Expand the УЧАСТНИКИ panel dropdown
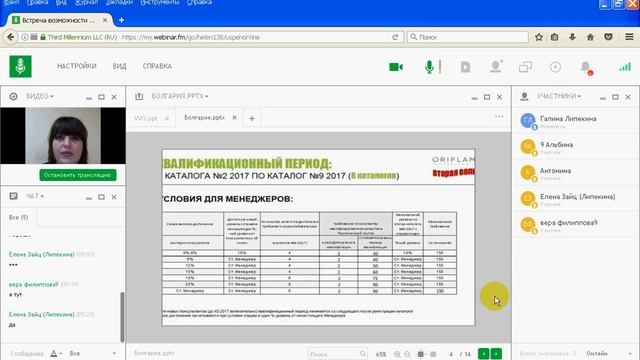The width and height of the screenshot is (640, 360). click(x=559, y=96)
